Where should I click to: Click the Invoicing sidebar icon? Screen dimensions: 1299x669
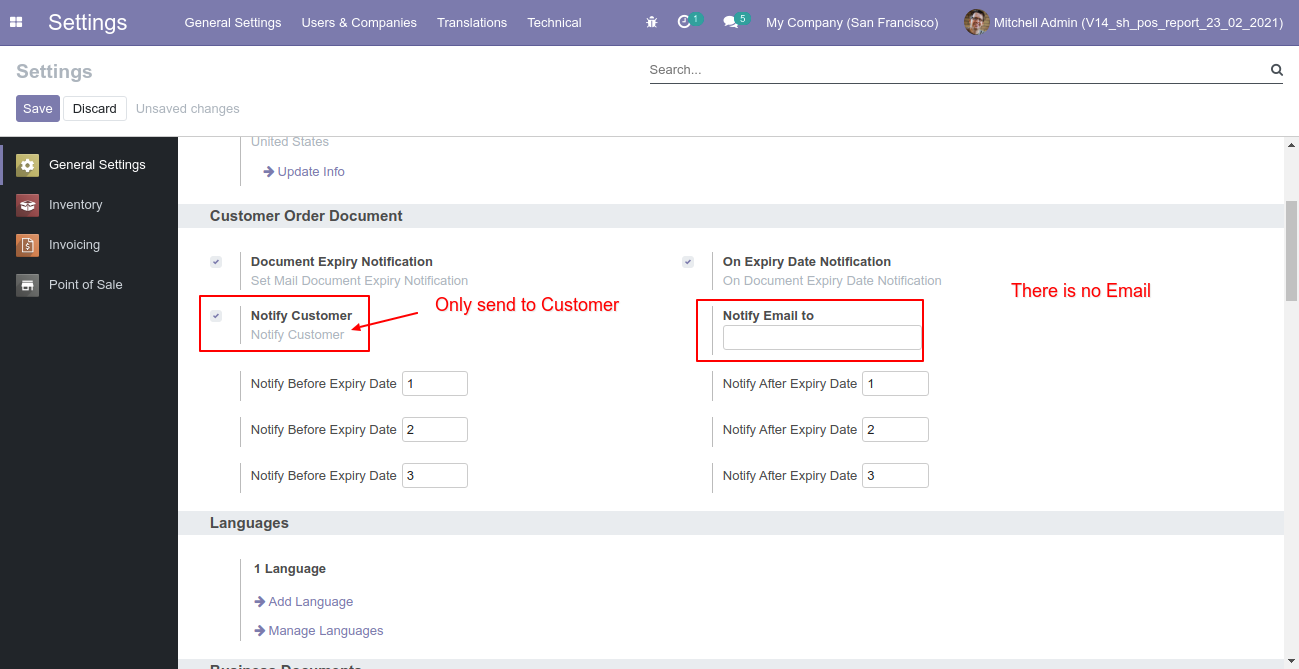[28, 245]
